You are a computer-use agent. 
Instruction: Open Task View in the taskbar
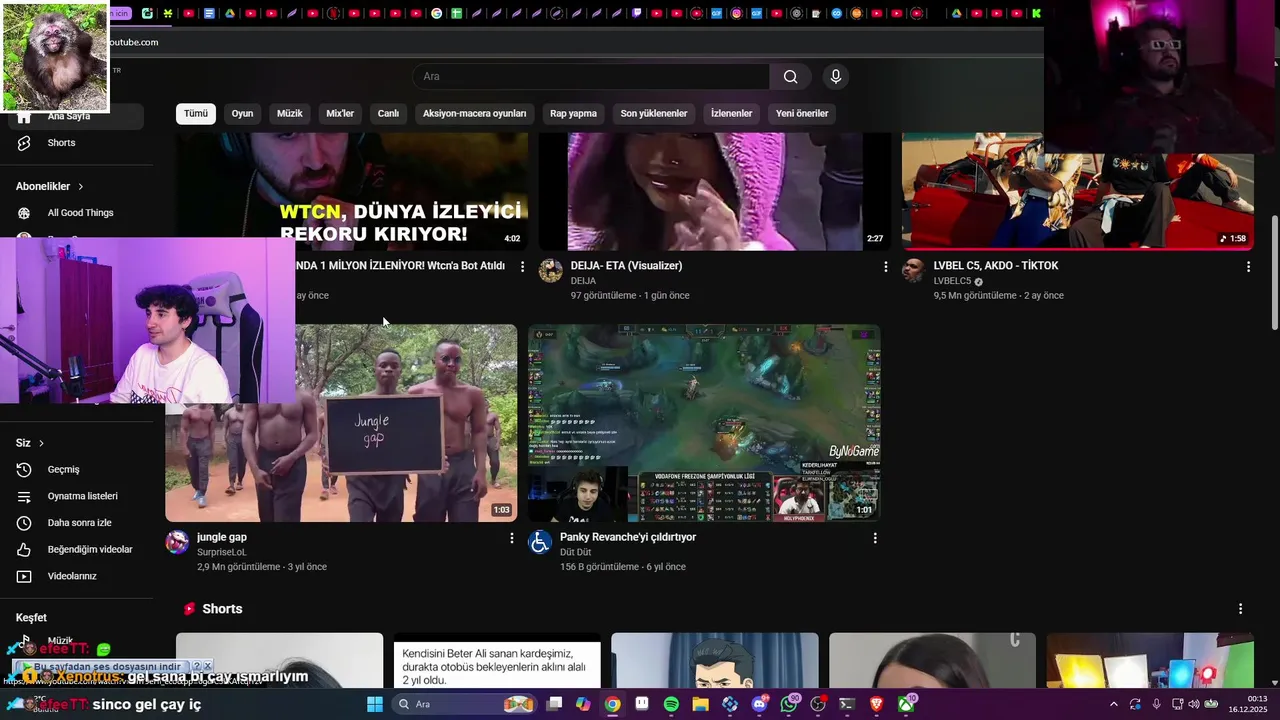tap(554, 704)
